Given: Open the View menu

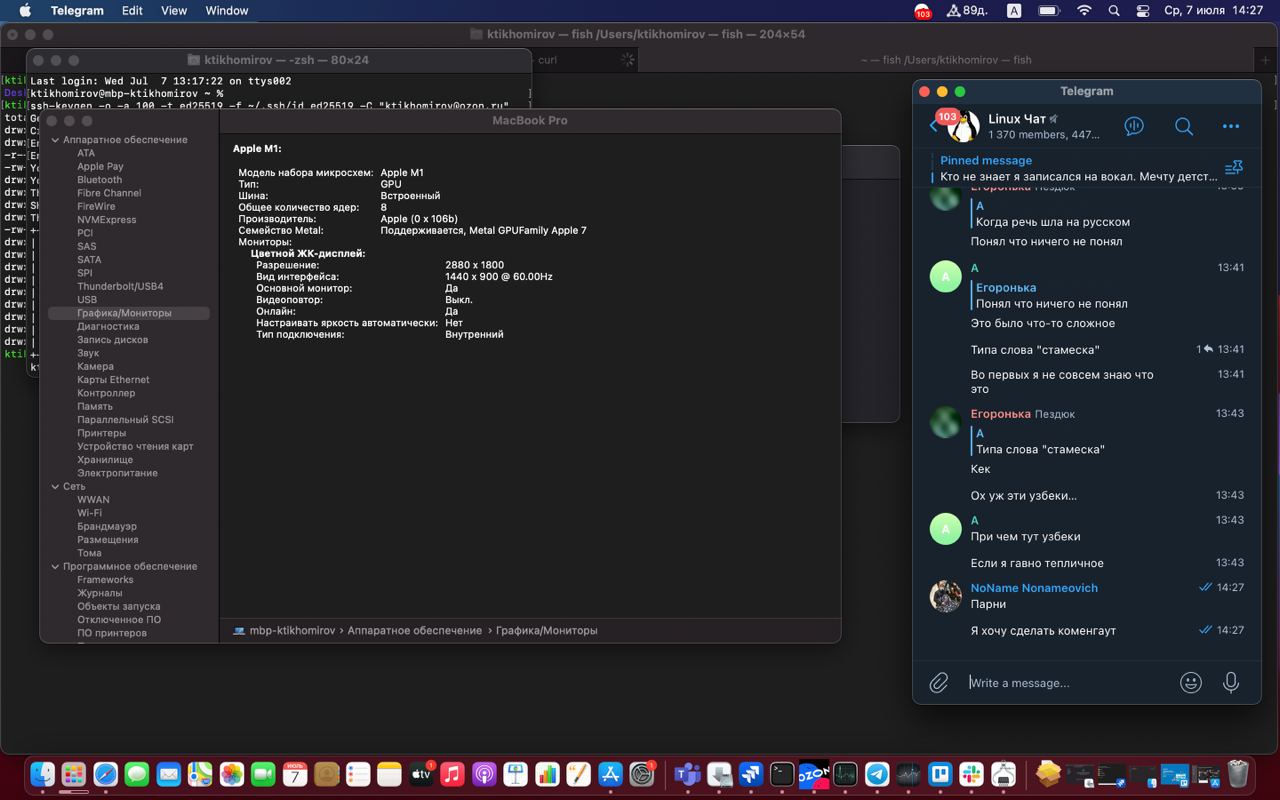Looking at the screenshot, I should (174, 11).
